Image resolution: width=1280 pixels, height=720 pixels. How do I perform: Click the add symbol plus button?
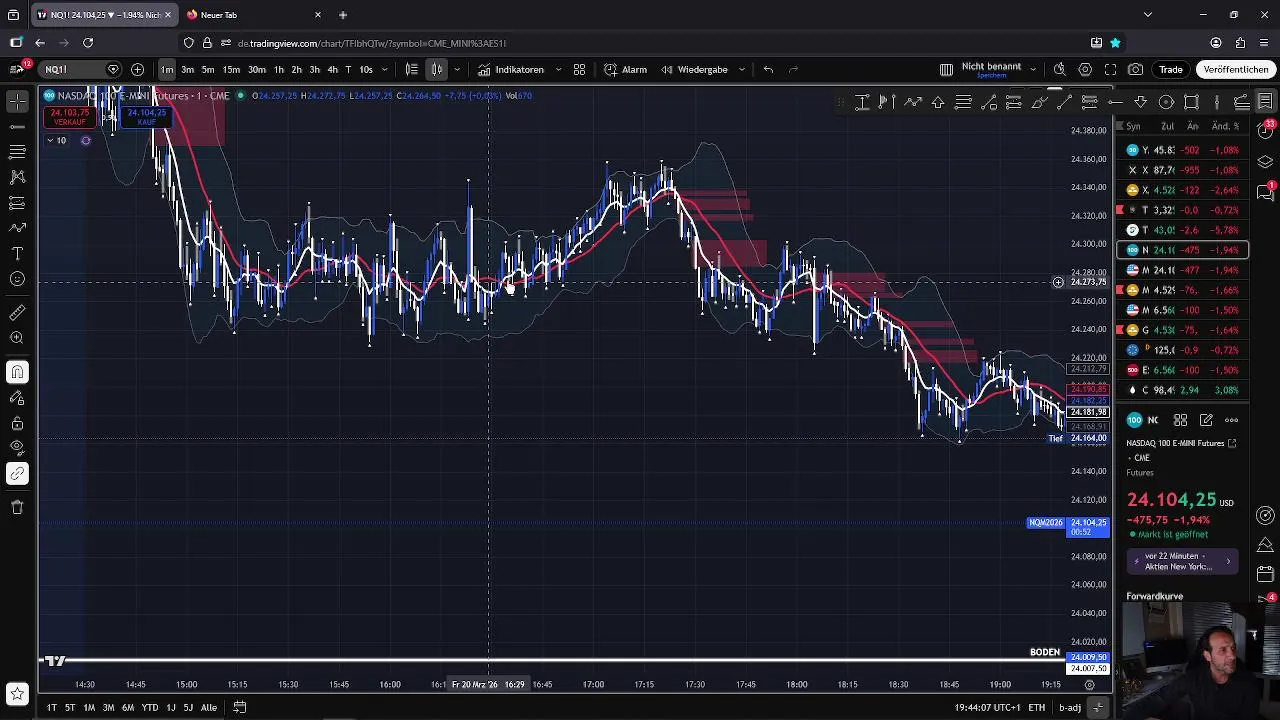137,69
